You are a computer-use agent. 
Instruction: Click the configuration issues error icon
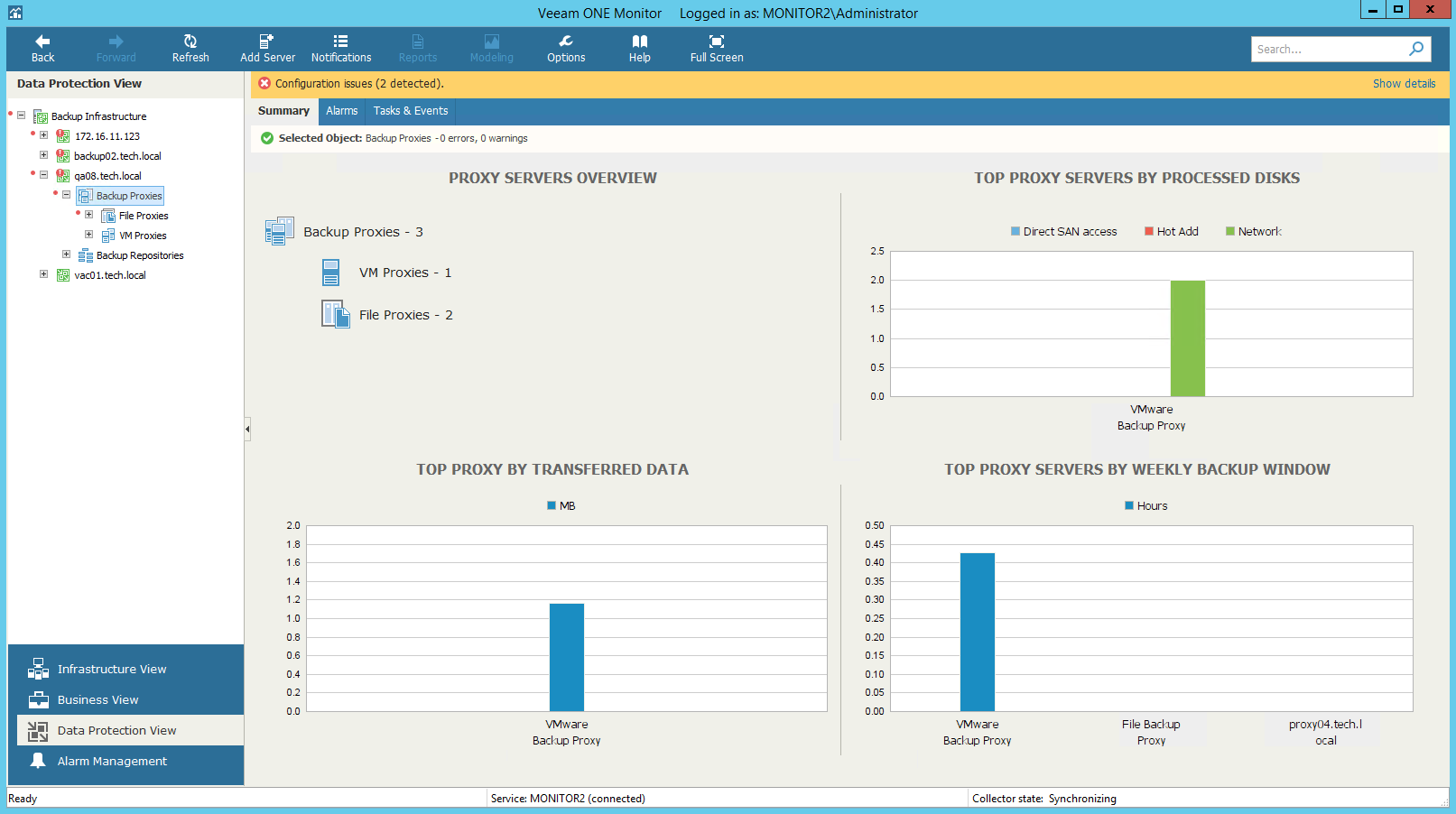[264, 83]
